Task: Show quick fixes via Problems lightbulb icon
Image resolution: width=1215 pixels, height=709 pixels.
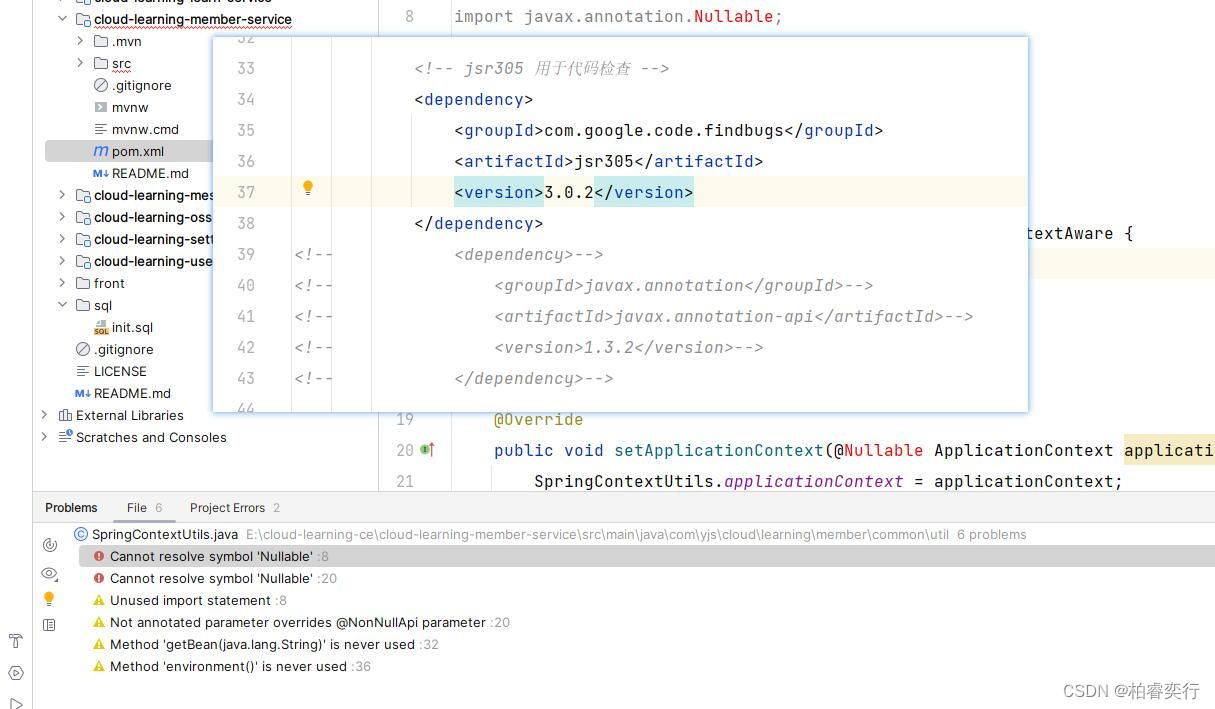Action: [x=49, y=599]
